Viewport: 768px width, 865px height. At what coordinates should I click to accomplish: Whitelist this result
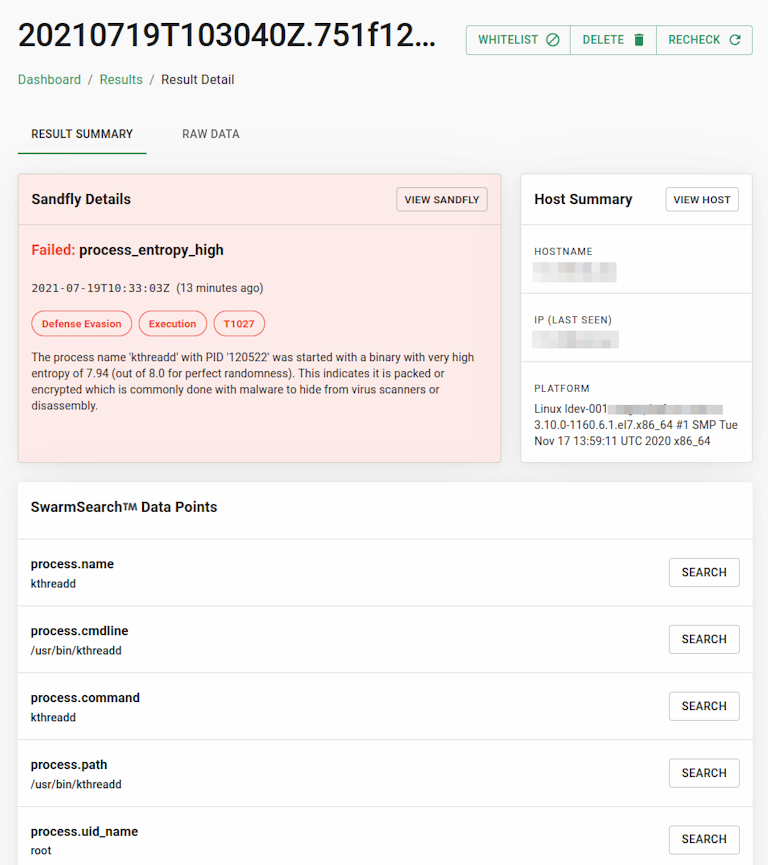click(517, 40)
